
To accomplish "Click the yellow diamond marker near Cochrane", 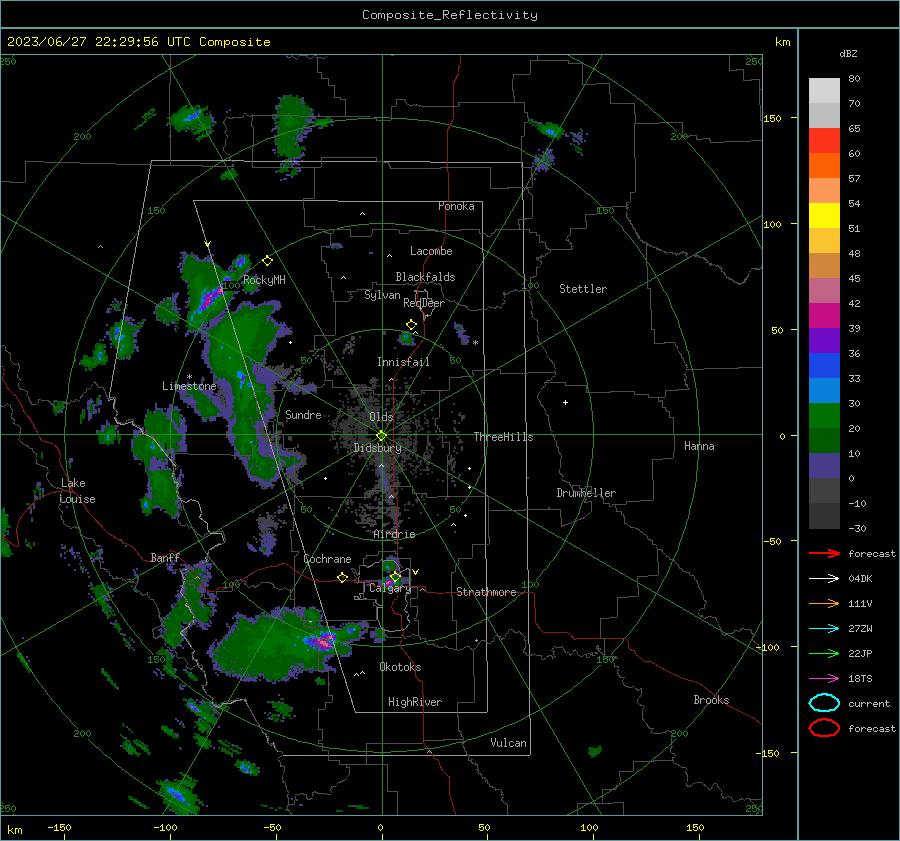I will point(342,578).
